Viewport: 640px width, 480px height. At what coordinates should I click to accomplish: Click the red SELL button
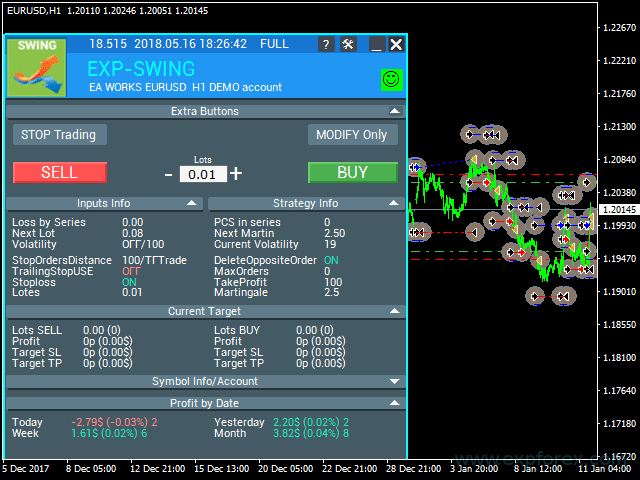(x=59, y=172)
